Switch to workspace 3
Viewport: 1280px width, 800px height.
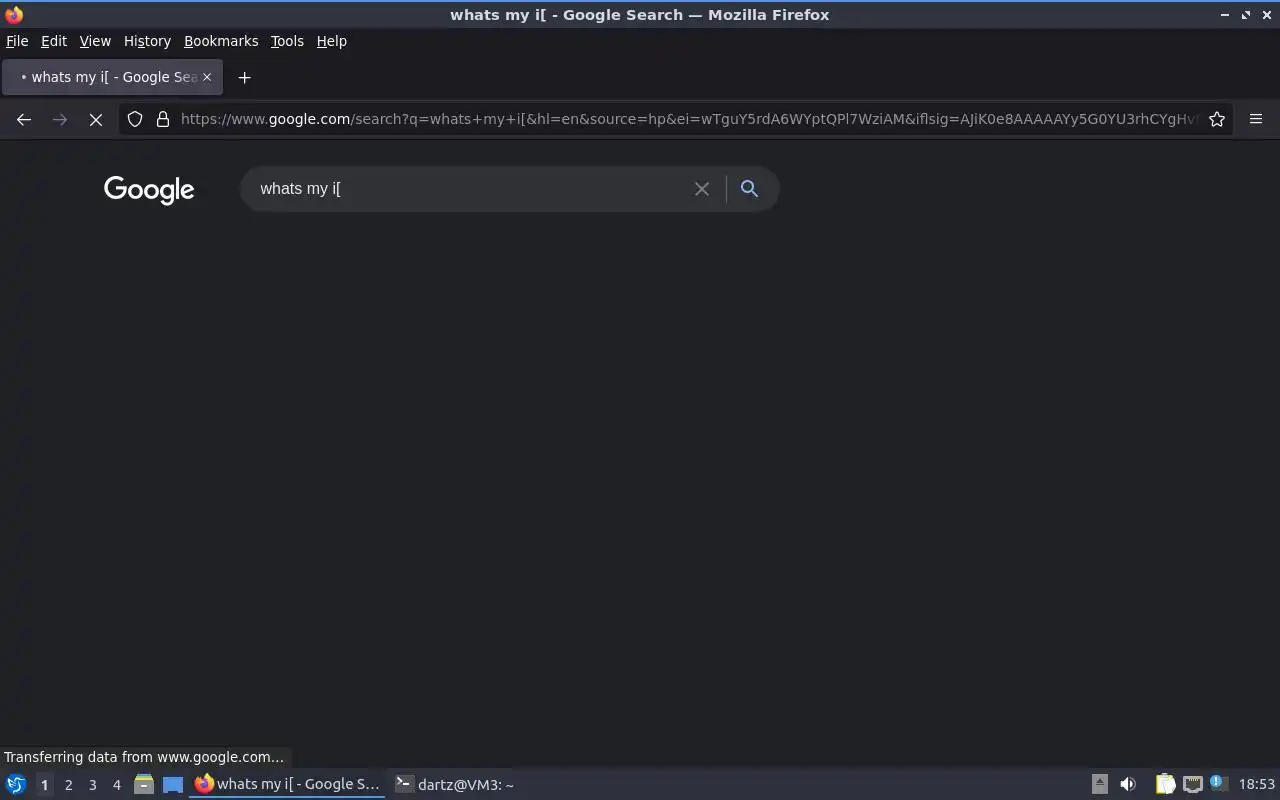point(92,785)
